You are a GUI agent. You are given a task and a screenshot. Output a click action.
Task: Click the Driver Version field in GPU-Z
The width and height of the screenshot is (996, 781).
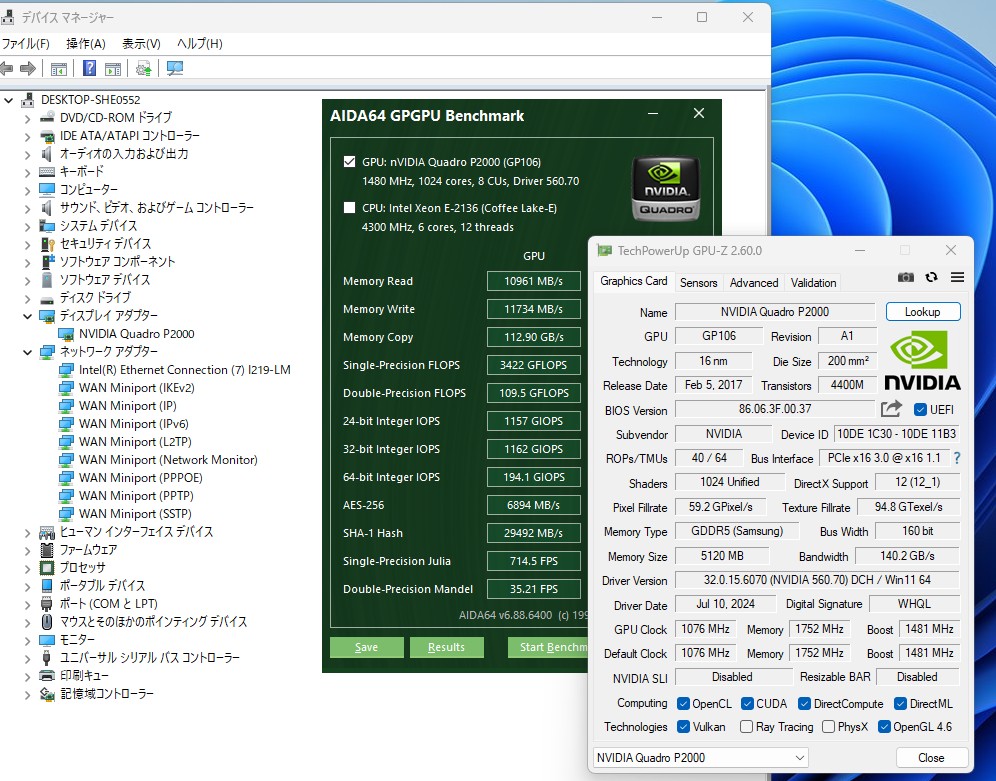point(817,580)
